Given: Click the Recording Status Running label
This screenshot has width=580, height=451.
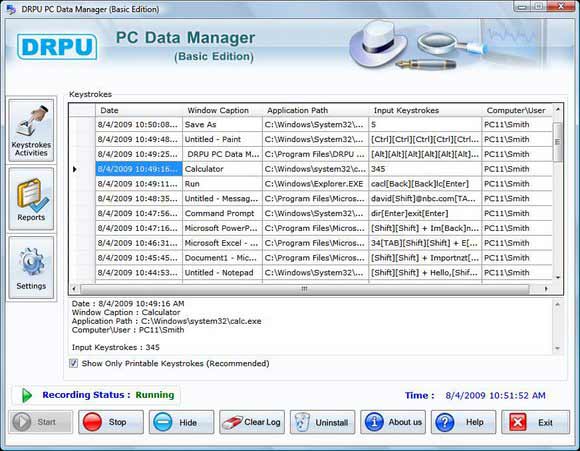Looking at the screenshot, I should click(108, 395).
